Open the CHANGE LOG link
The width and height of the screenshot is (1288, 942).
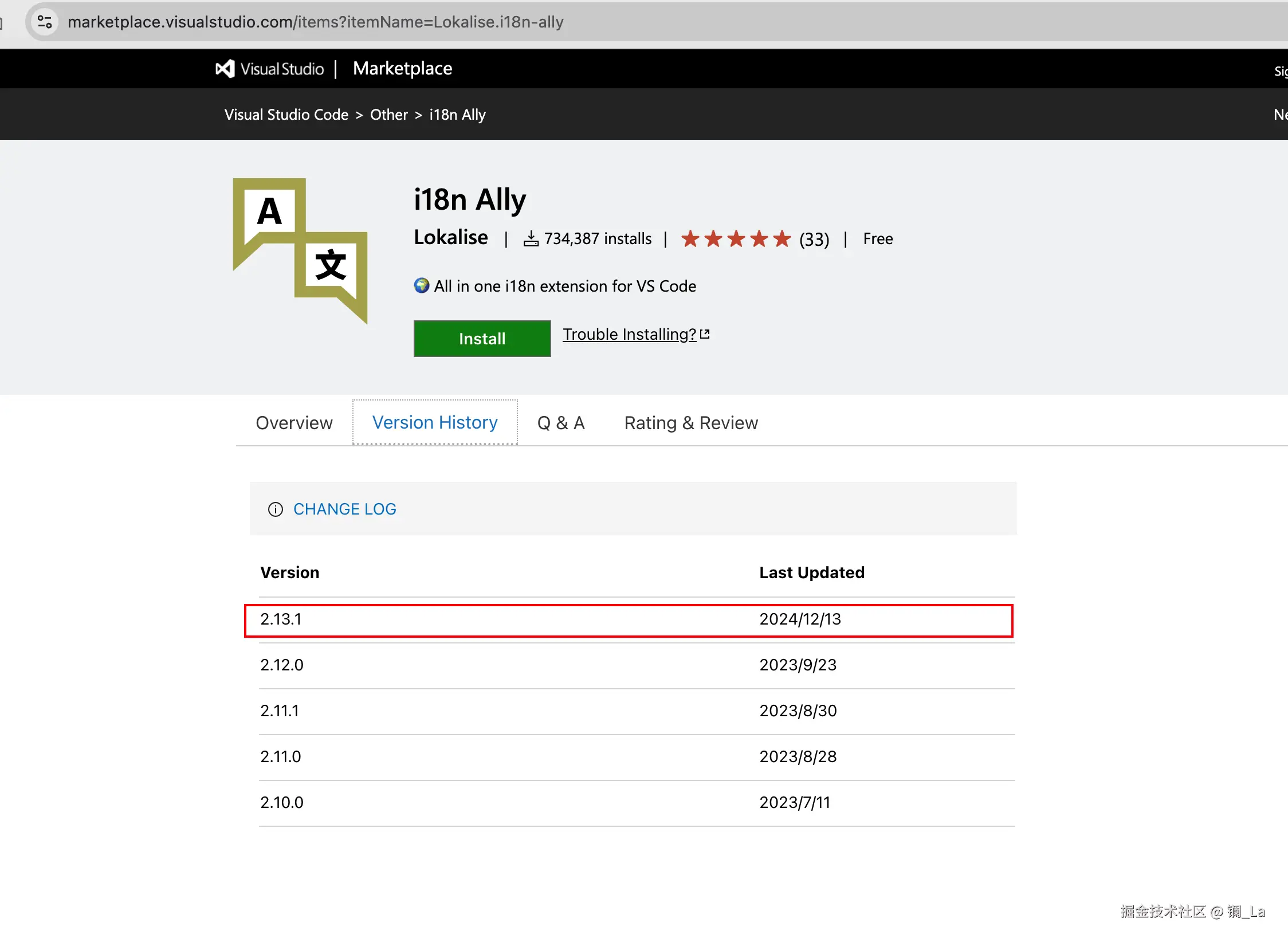click(x=345, y=509)
